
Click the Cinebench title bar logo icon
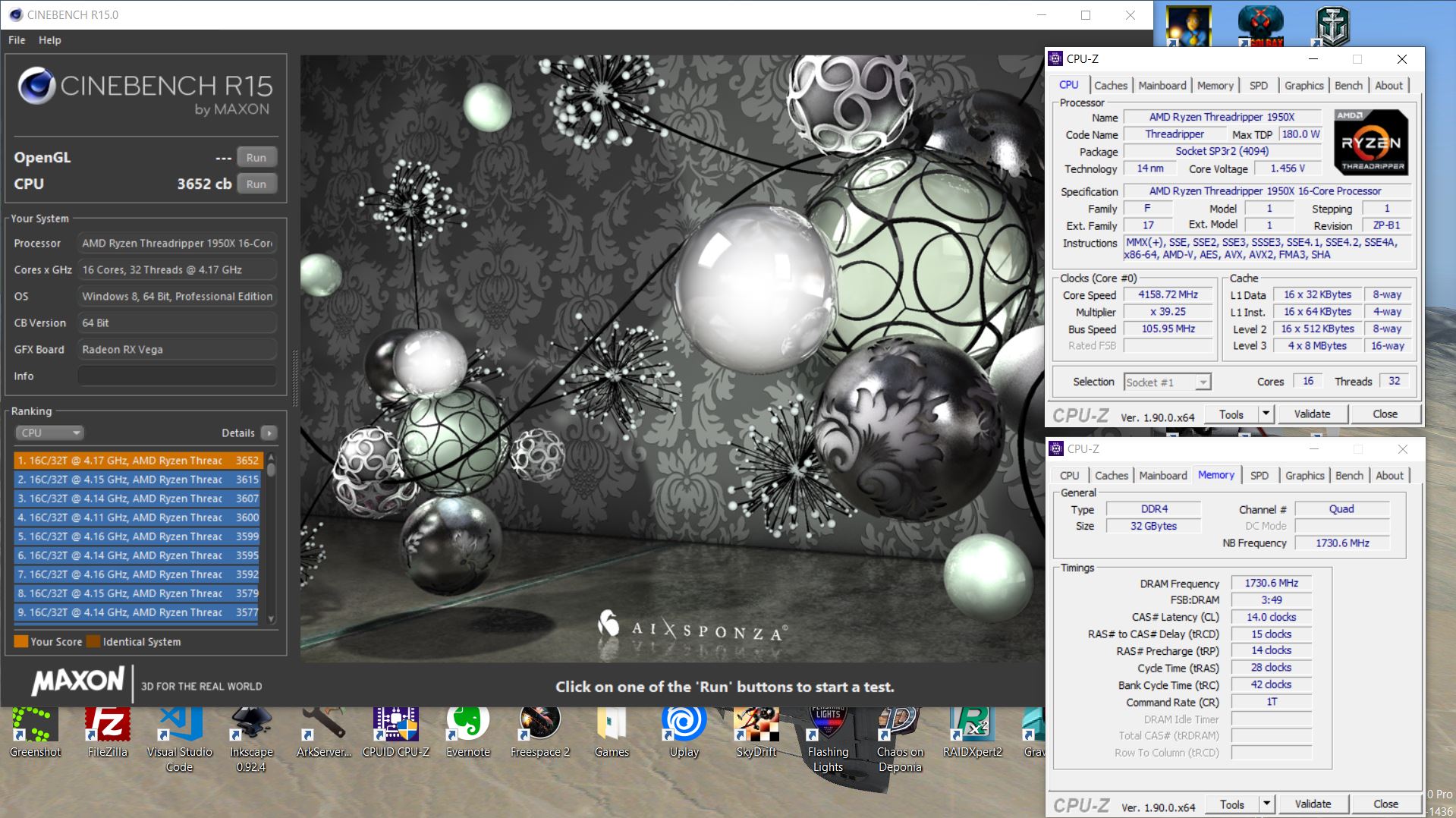pyautogui.click(x=16, y=14)
